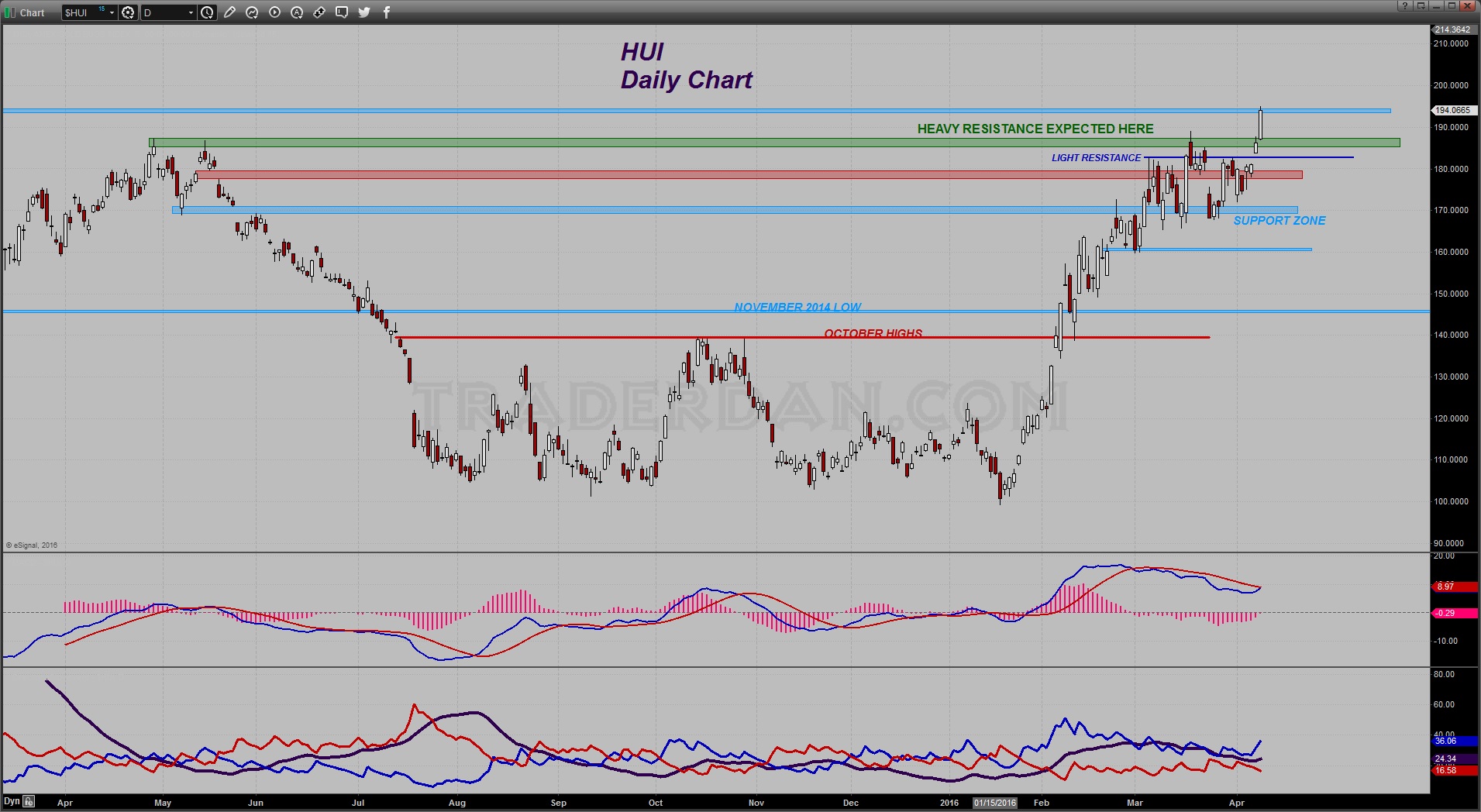Screen dimensions: 1481x812
Task: Open the studies/indicators chart icon
Action: 252,12
